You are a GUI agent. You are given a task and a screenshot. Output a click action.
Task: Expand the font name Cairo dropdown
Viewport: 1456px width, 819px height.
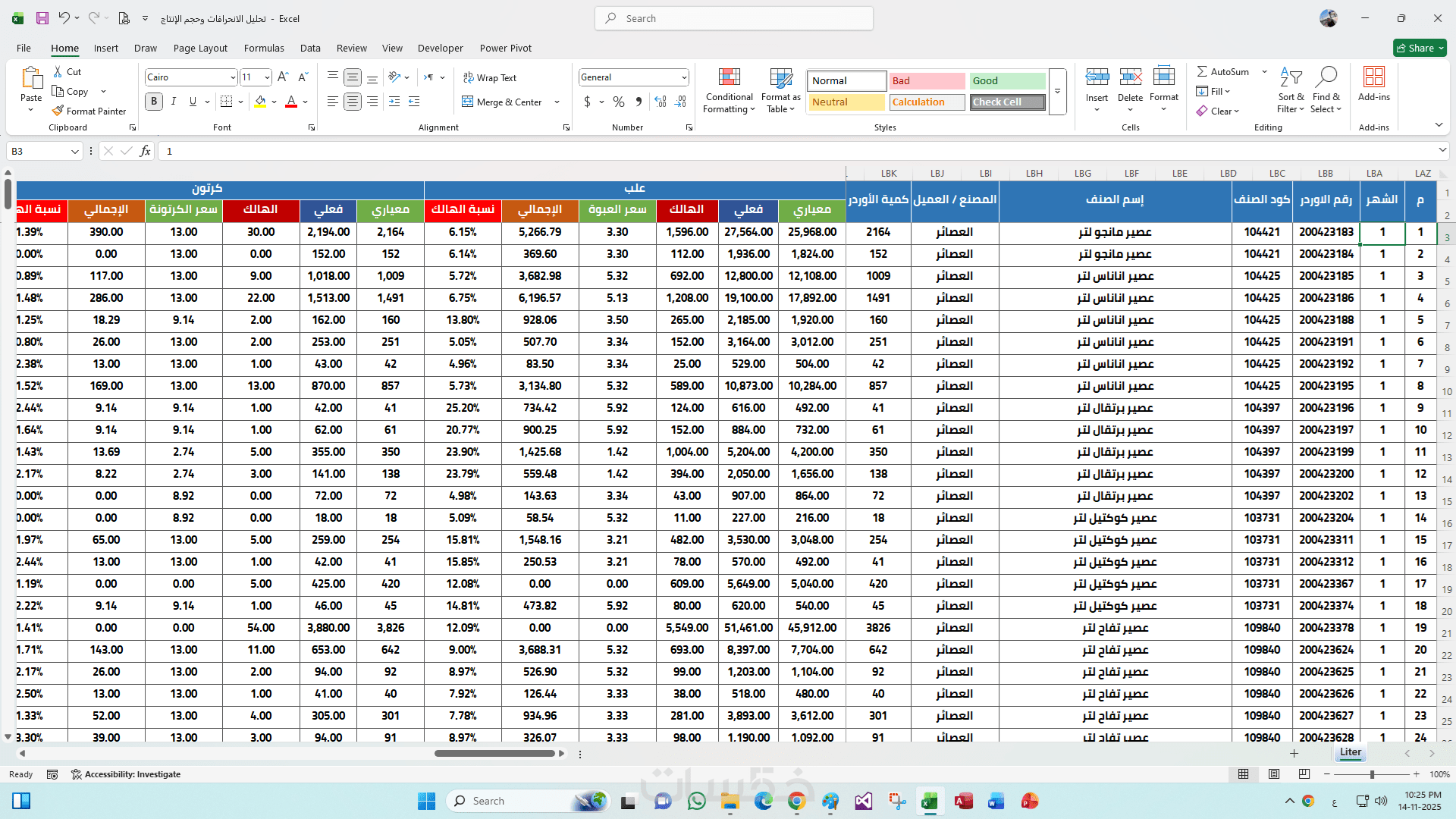233,77
